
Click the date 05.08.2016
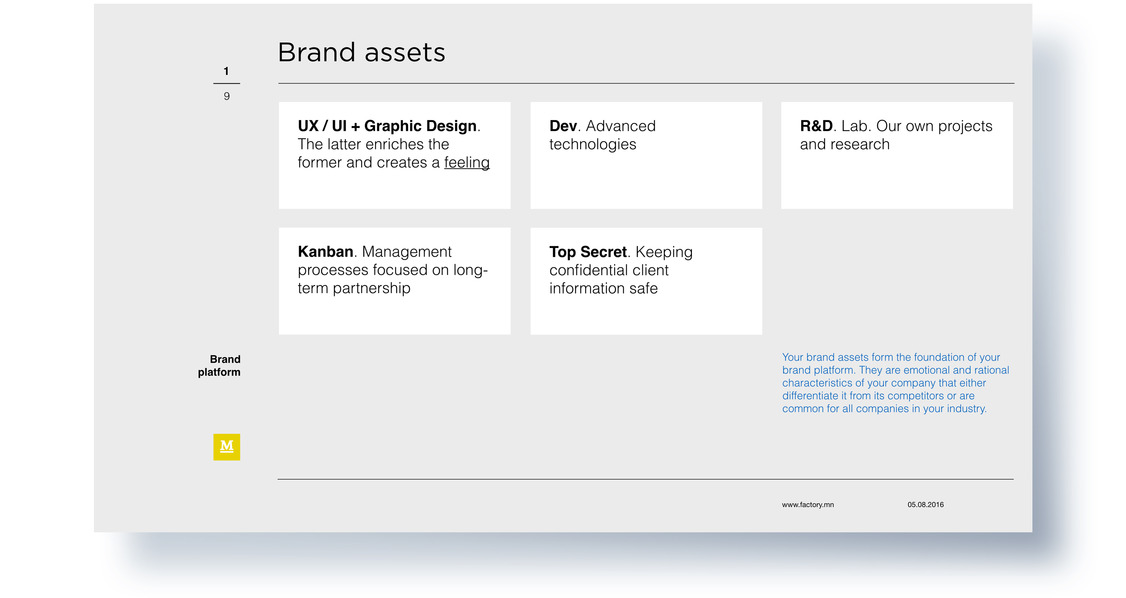pyautogui.click(x=925, y=505)
